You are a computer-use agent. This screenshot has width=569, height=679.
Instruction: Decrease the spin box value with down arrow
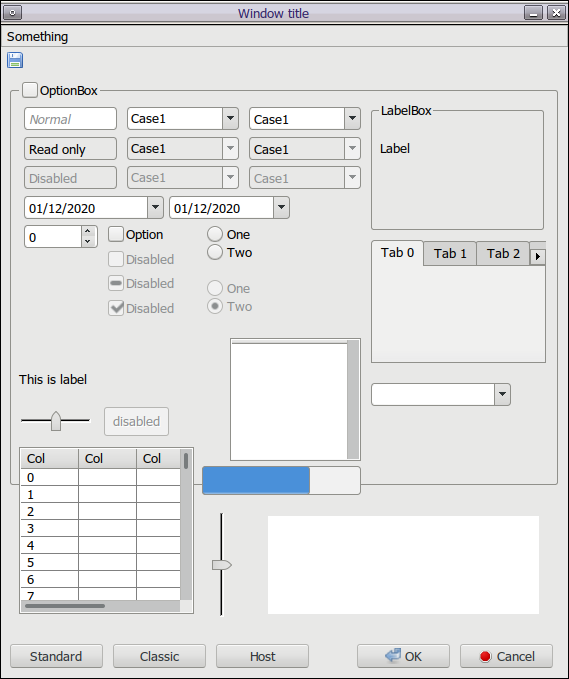[88, 242]
